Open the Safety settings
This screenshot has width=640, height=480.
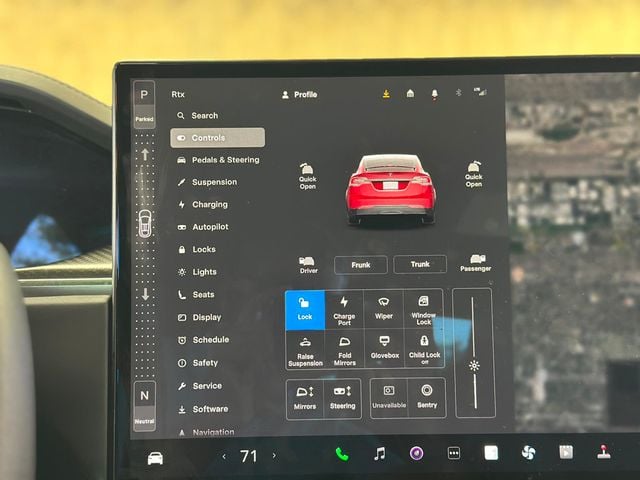coord(198,362)
